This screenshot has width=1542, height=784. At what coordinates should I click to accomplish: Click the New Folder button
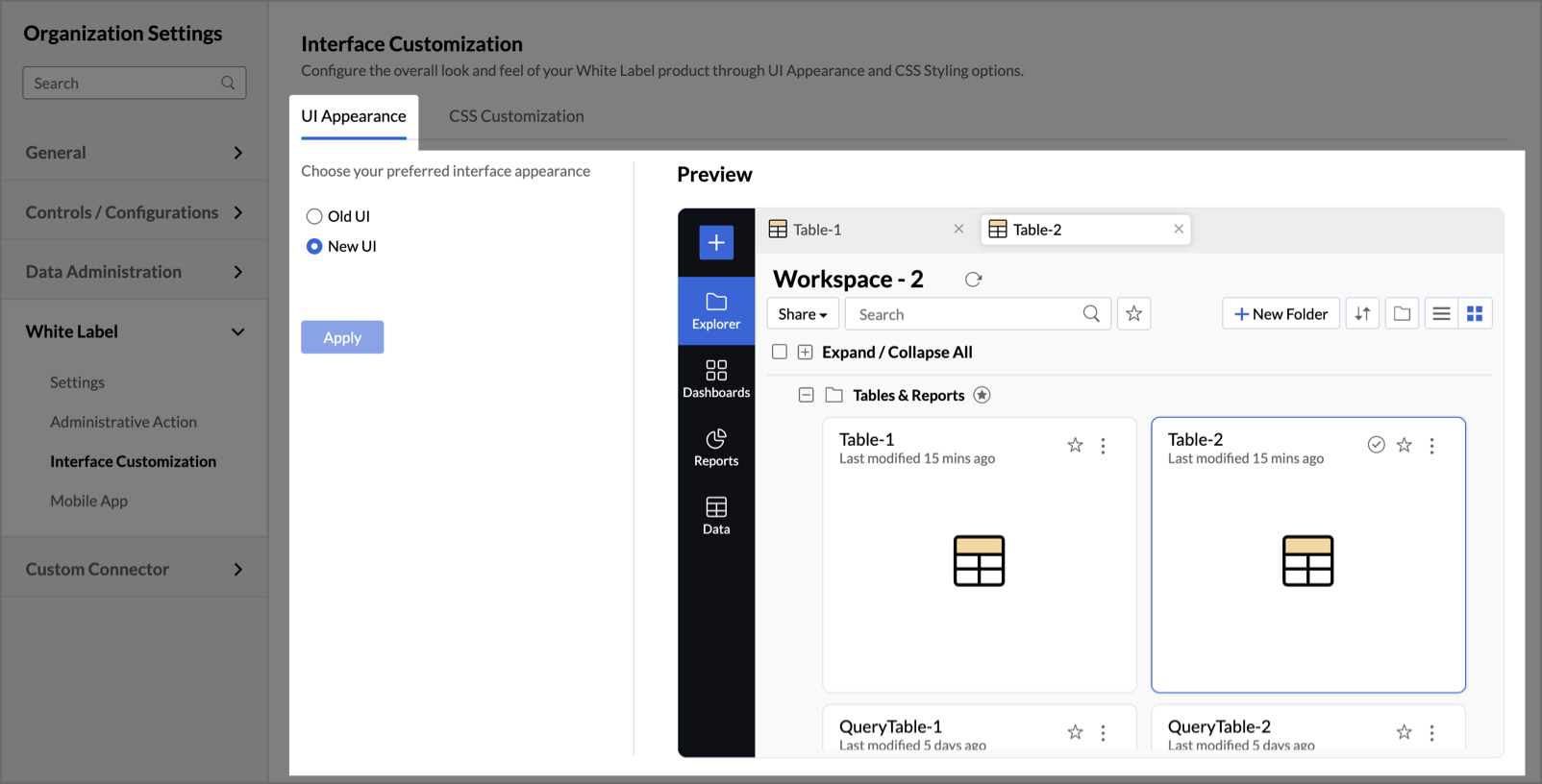1281,314
